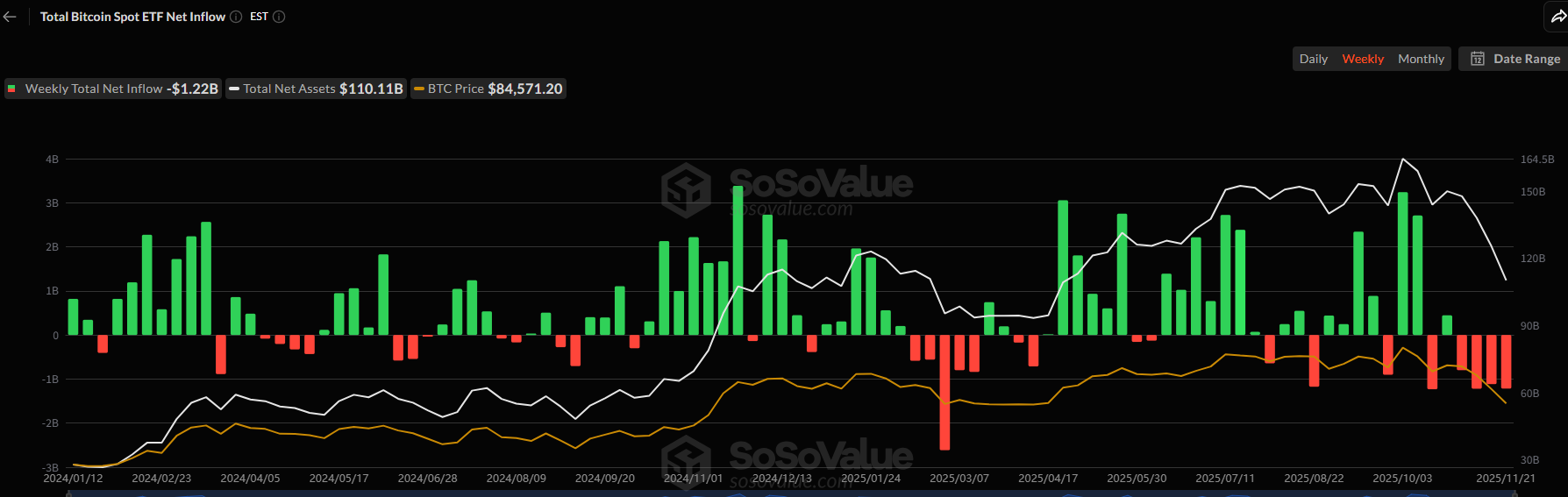The width and height of the screenshot is (1568, 497).
Task: Click the white Total Net Assets legend marker
Action: 234,89
